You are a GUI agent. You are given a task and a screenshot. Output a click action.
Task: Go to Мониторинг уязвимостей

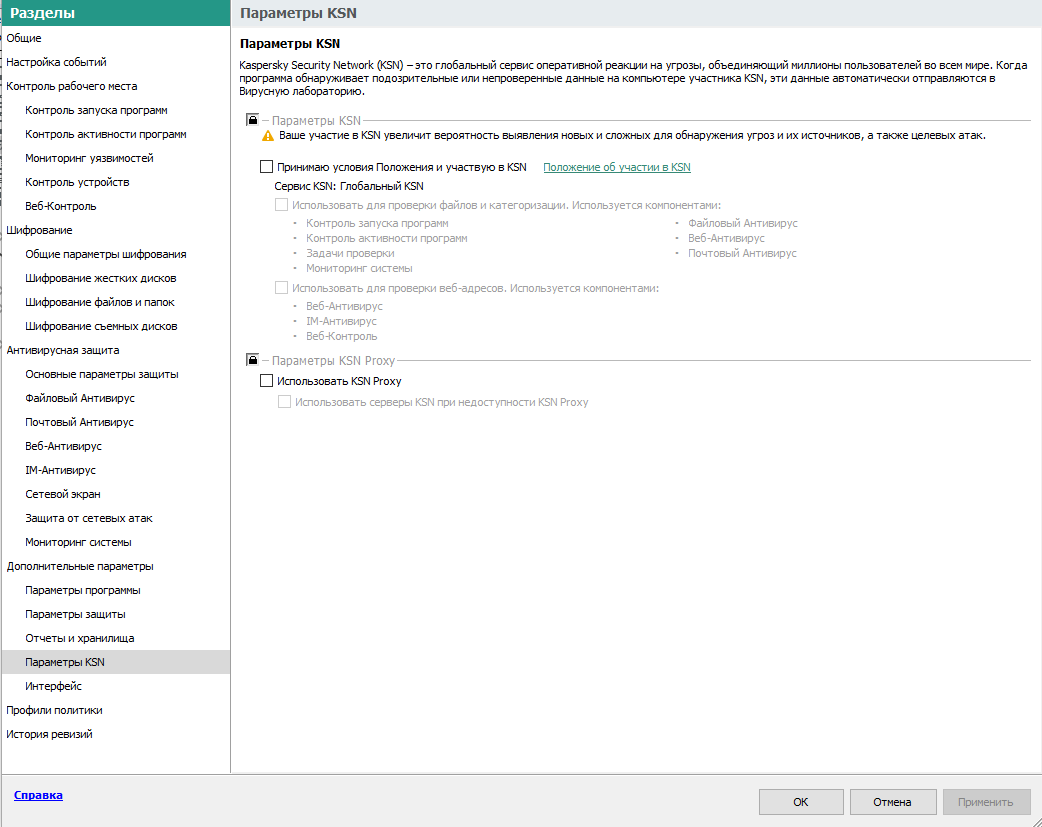coord(116,158)
